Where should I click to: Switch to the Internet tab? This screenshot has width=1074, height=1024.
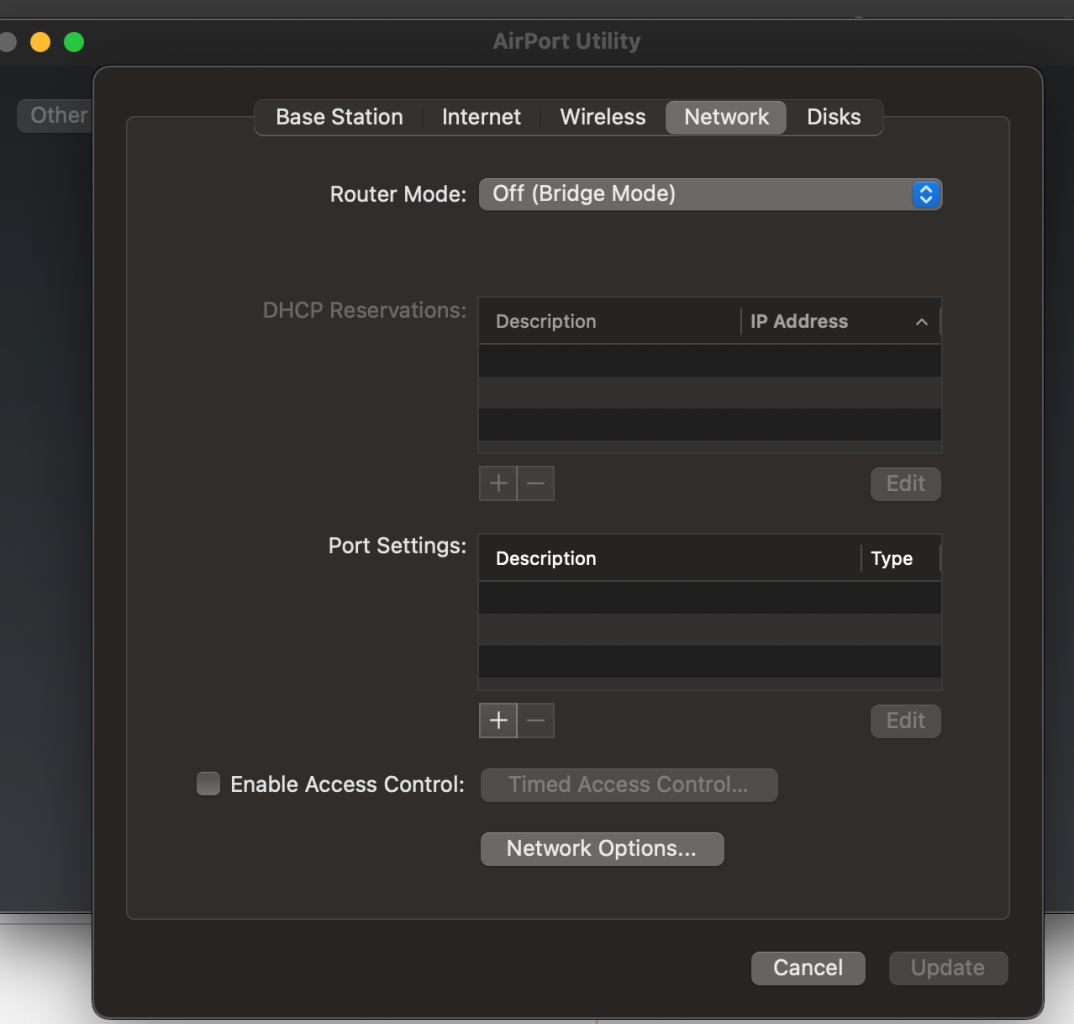pos(481,117)
